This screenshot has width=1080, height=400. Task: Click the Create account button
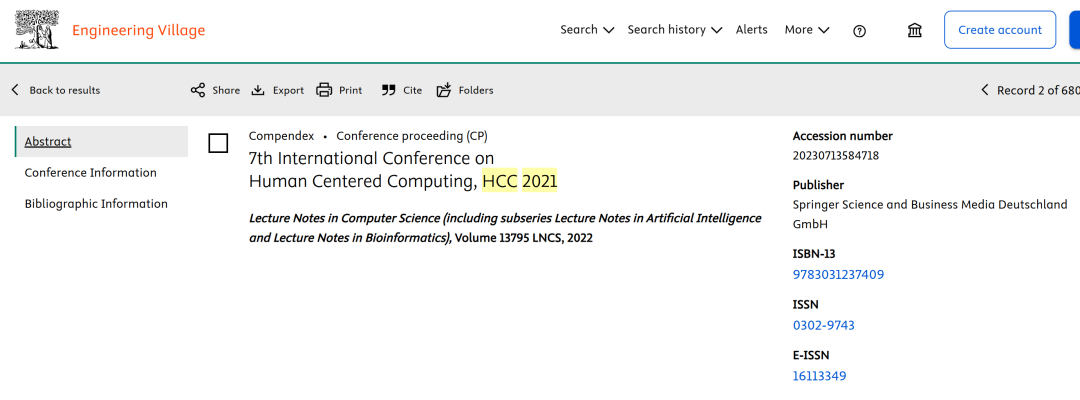pyautogui.click(x=999, y=30)
